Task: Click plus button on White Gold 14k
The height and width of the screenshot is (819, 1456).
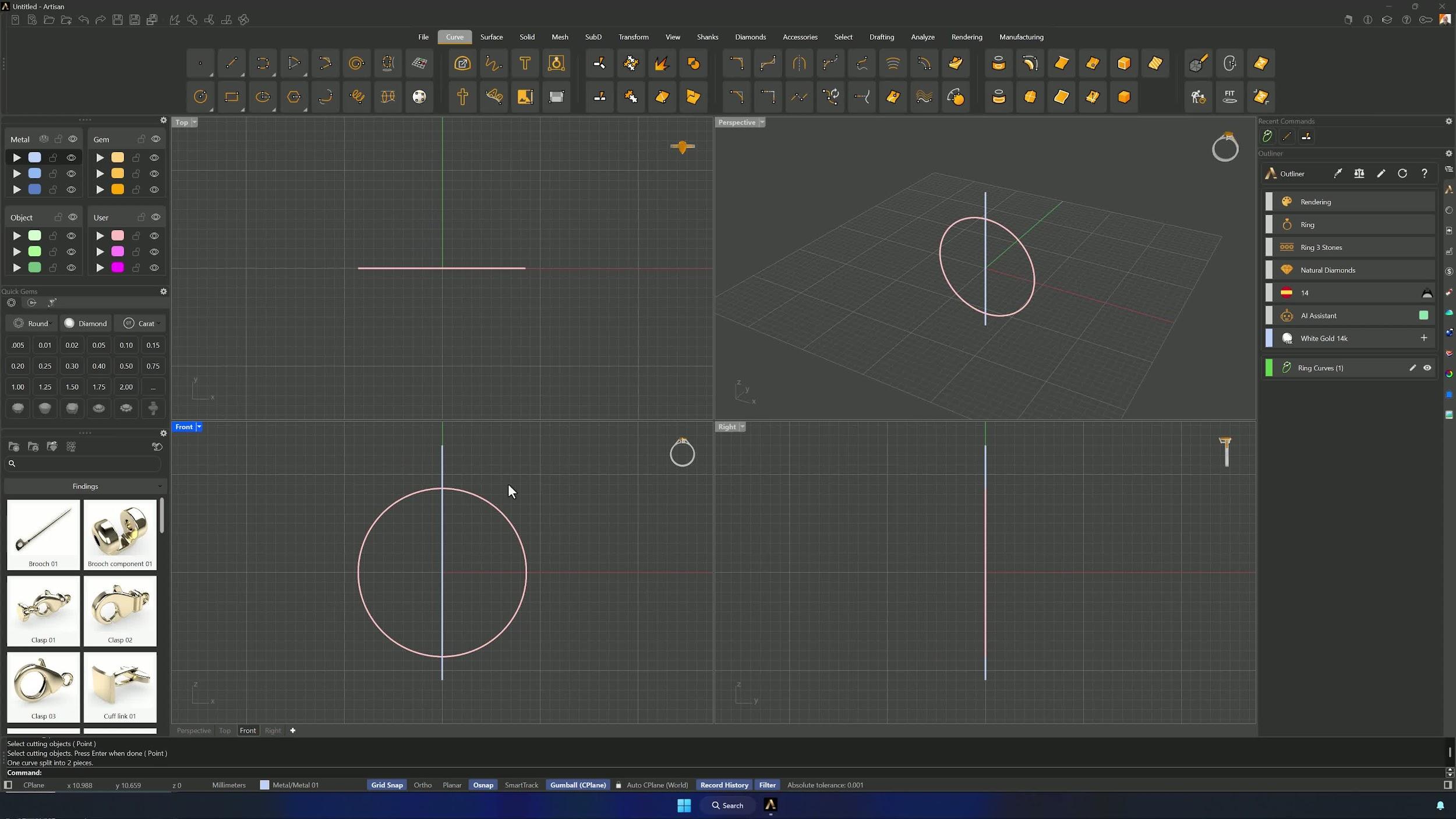Action: pos(1423,338)
